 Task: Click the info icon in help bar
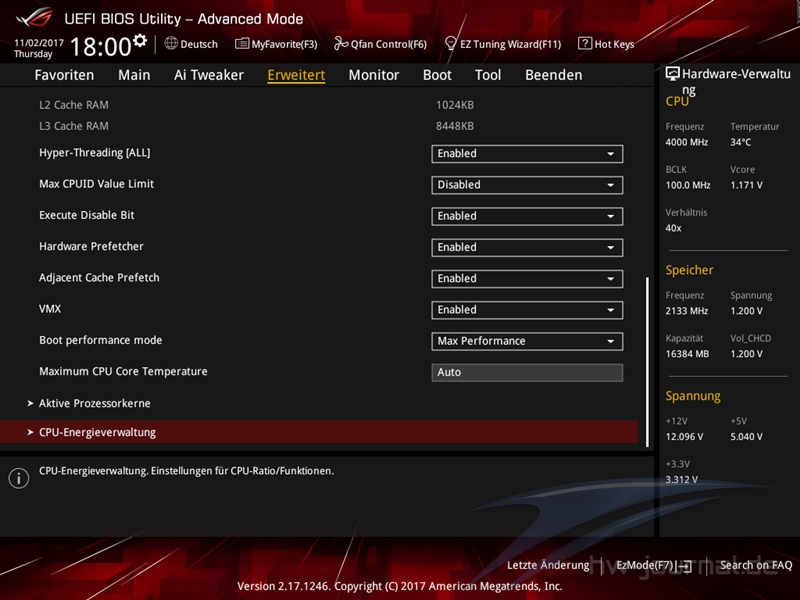[x=18, y=478]
